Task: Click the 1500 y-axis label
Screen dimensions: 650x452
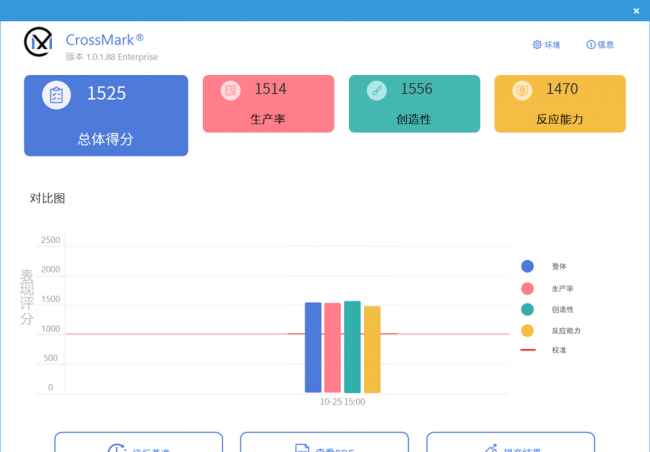Action: coord(51,299)
